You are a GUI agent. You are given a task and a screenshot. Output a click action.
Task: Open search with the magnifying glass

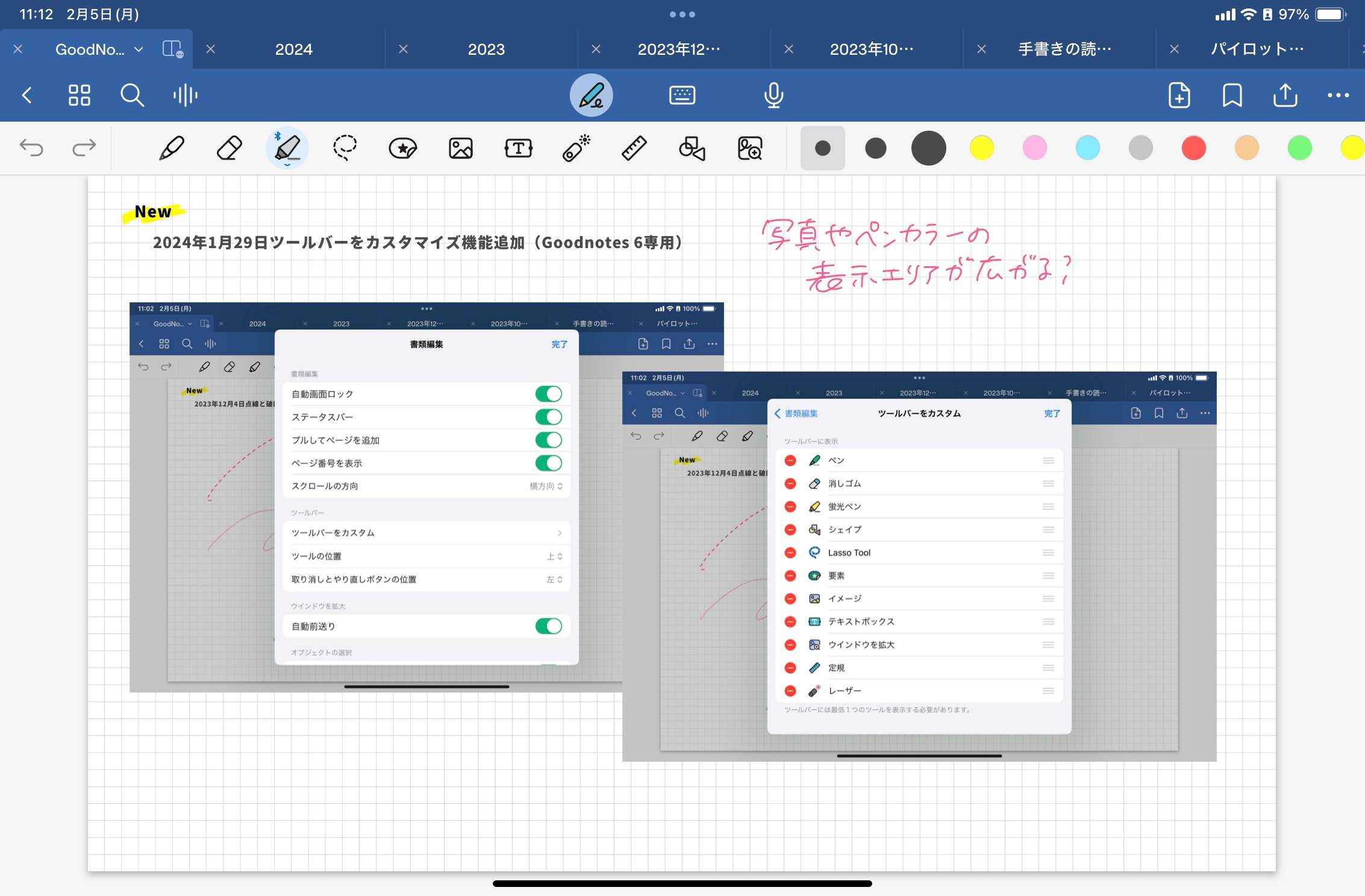point(131,95)
